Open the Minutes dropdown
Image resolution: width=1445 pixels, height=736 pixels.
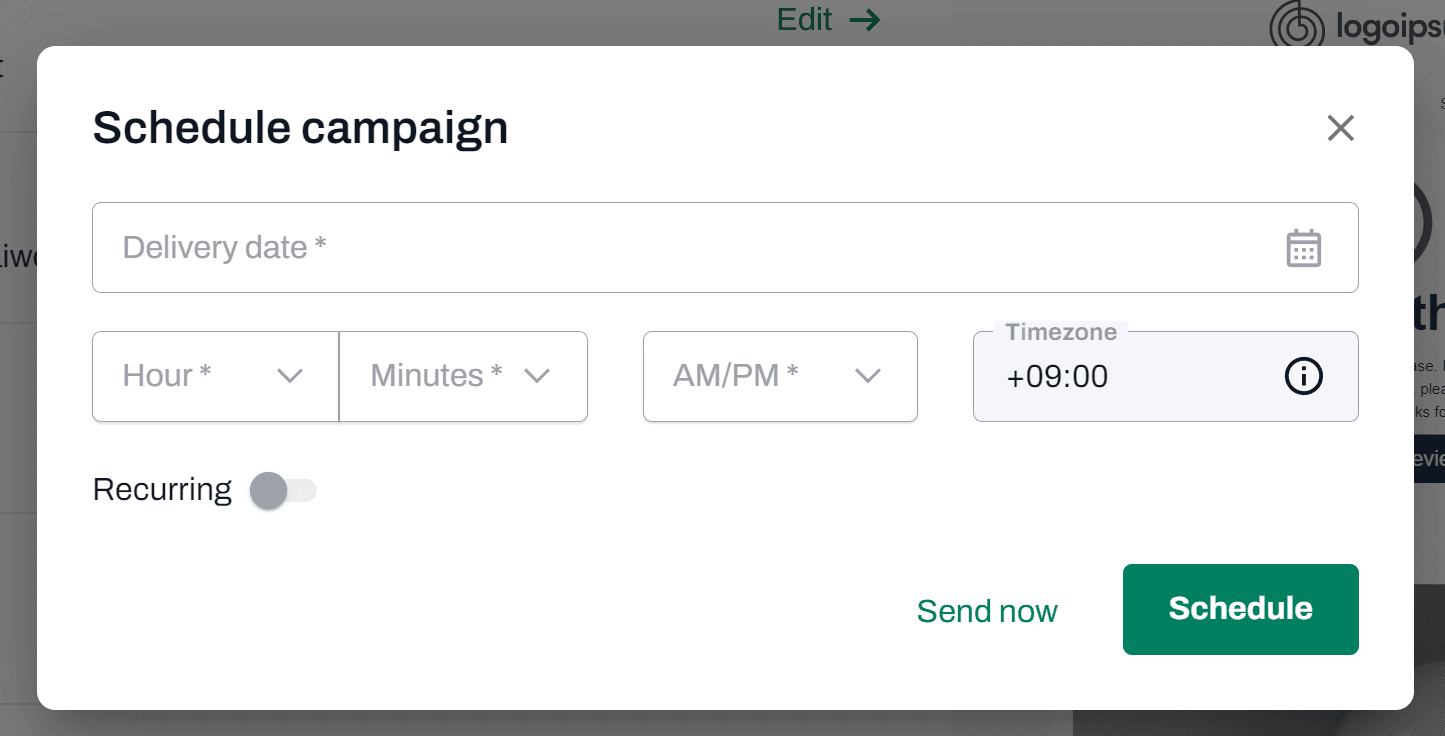[450, 376]
